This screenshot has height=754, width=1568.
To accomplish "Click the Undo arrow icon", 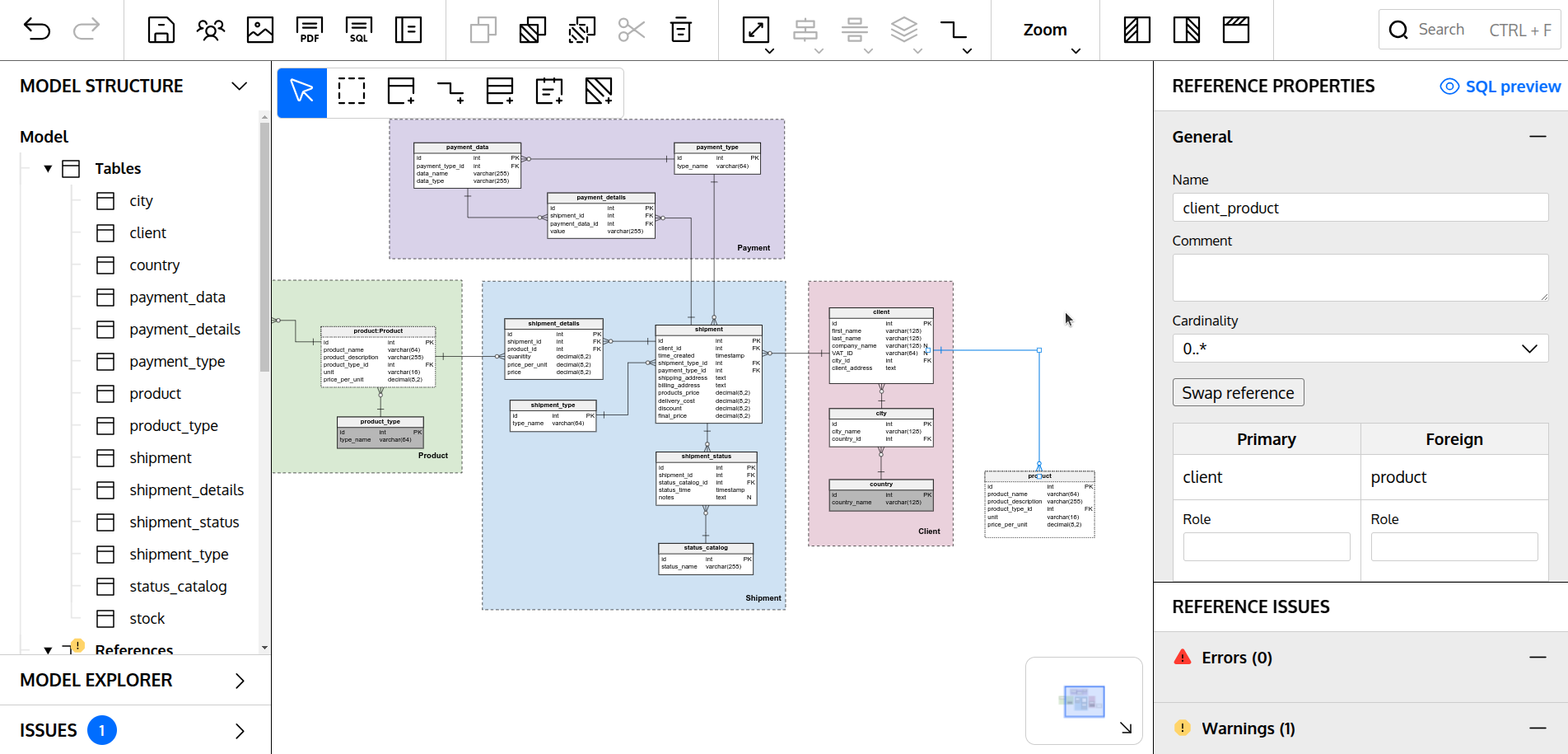I will (37, 30).
